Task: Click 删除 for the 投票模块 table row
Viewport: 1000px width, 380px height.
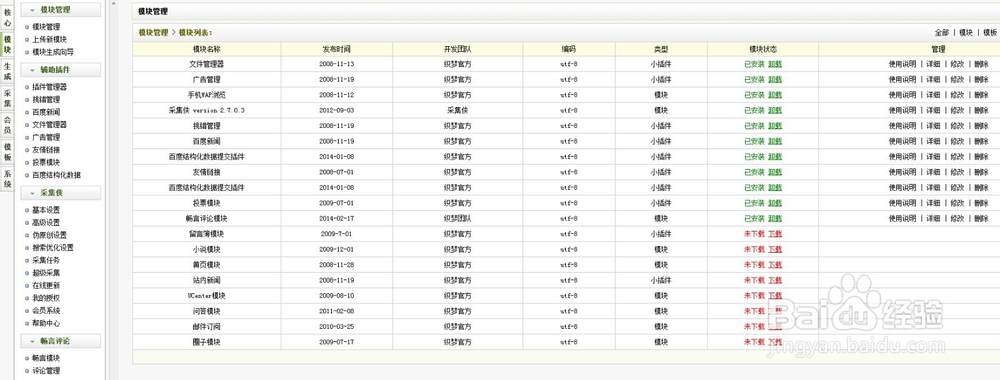Action: [x=981, y=203]
